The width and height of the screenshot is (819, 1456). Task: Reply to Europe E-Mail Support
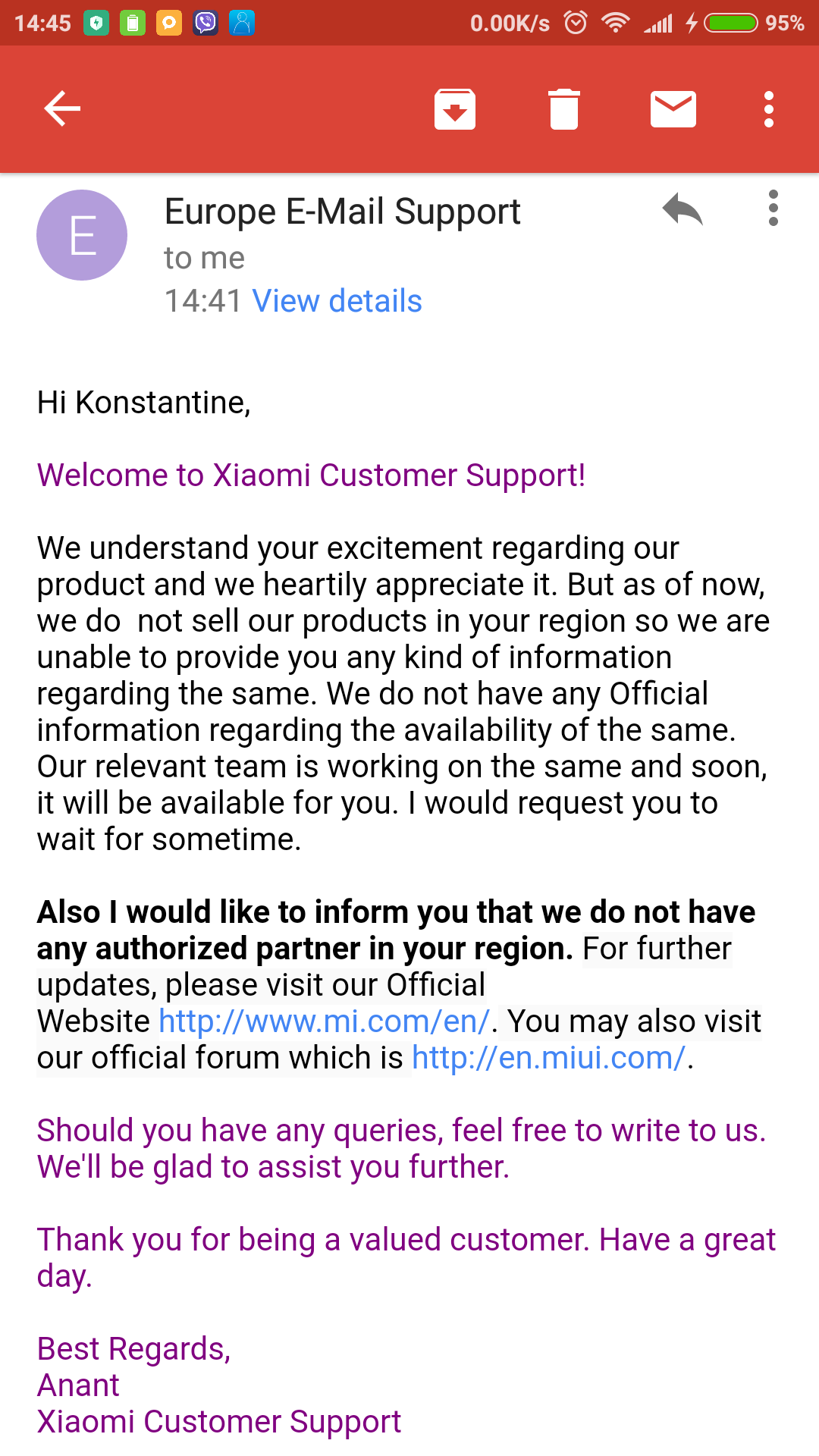(682, 209)
